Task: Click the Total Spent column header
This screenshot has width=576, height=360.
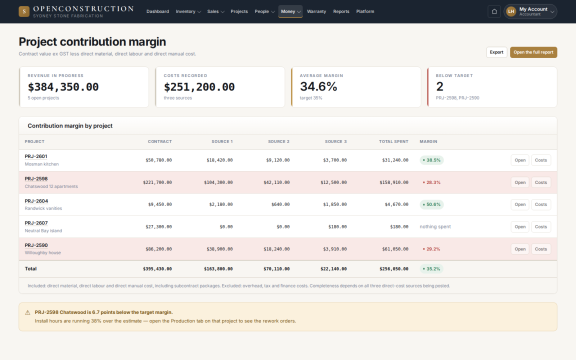Action: pos(393,141)
